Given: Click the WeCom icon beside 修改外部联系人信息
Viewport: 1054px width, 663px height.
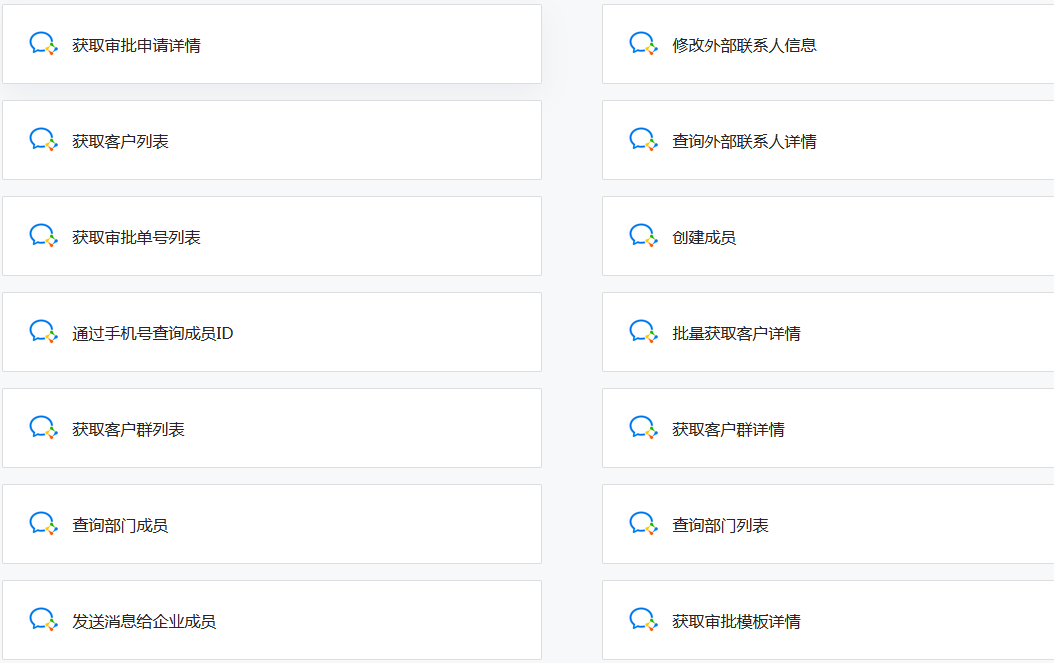Looking at the screenshot, I should [x=643, y=44].
